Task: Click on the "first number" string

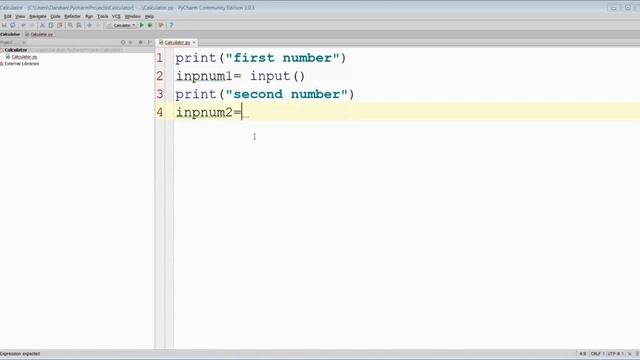Action: 282,58
